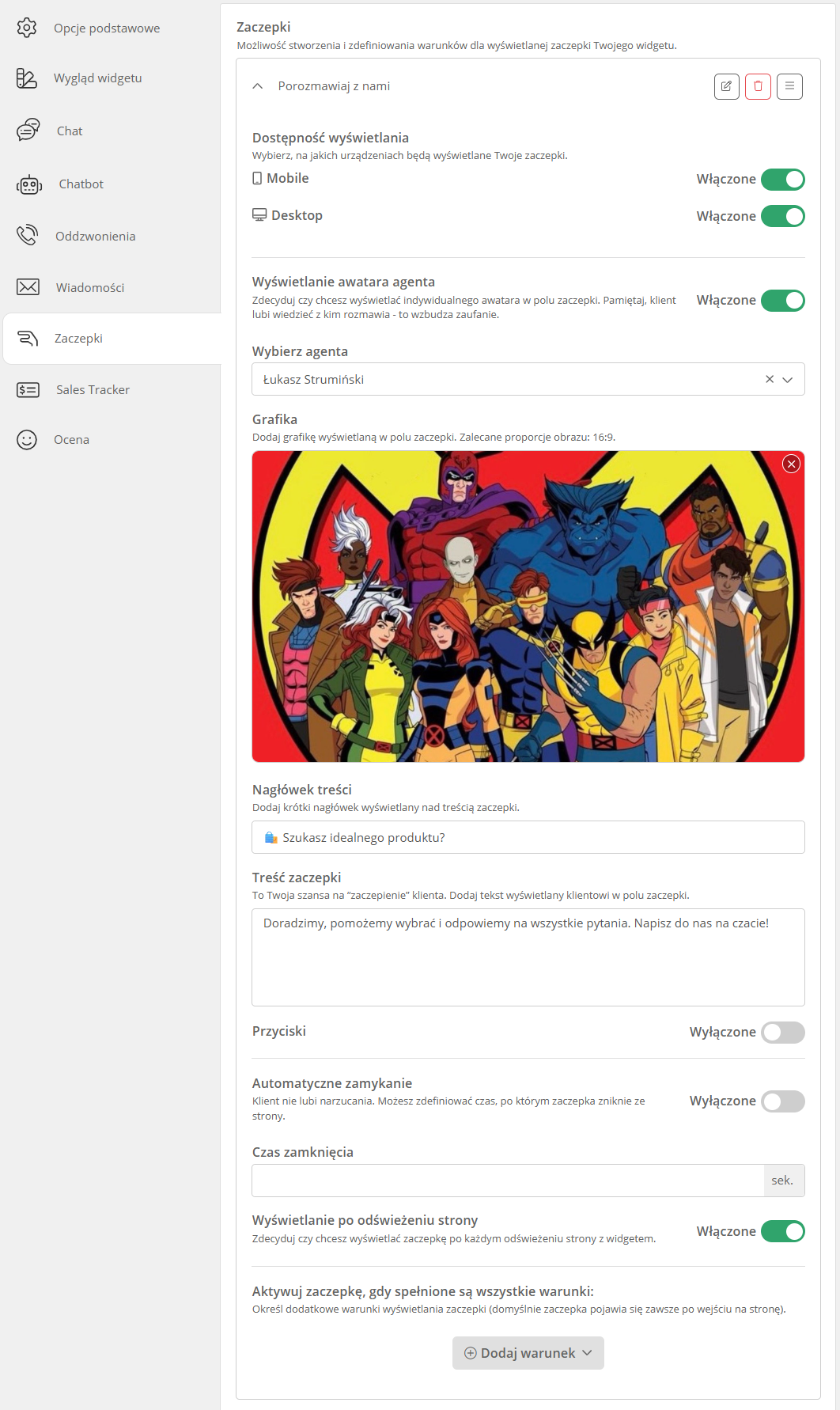Delete the Porozmawiaj z nami hook
The width and height of the screenshot is (840, 1410).
[x=758, y=86]
